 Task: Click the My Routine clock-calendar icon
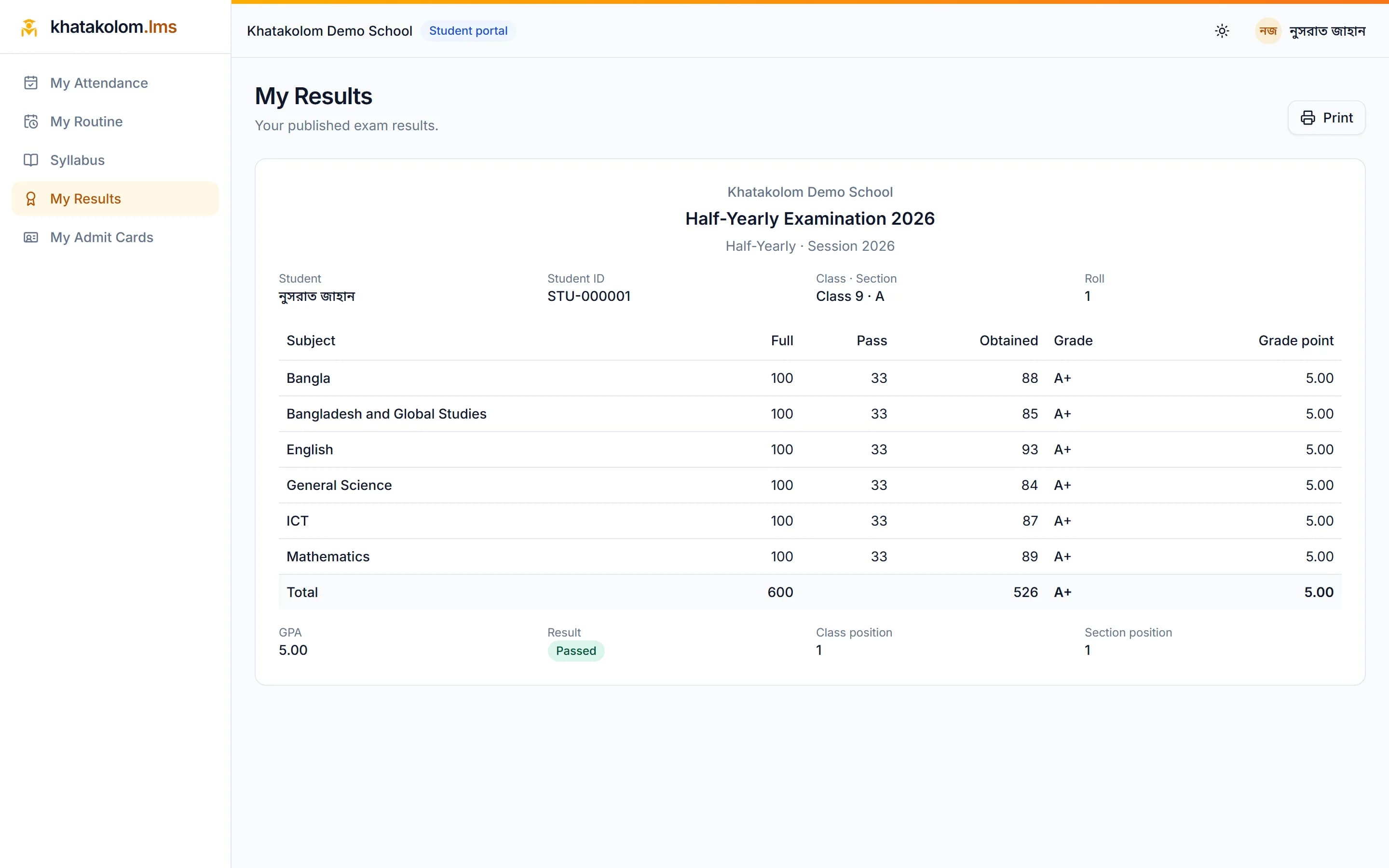tap(31, 121)
